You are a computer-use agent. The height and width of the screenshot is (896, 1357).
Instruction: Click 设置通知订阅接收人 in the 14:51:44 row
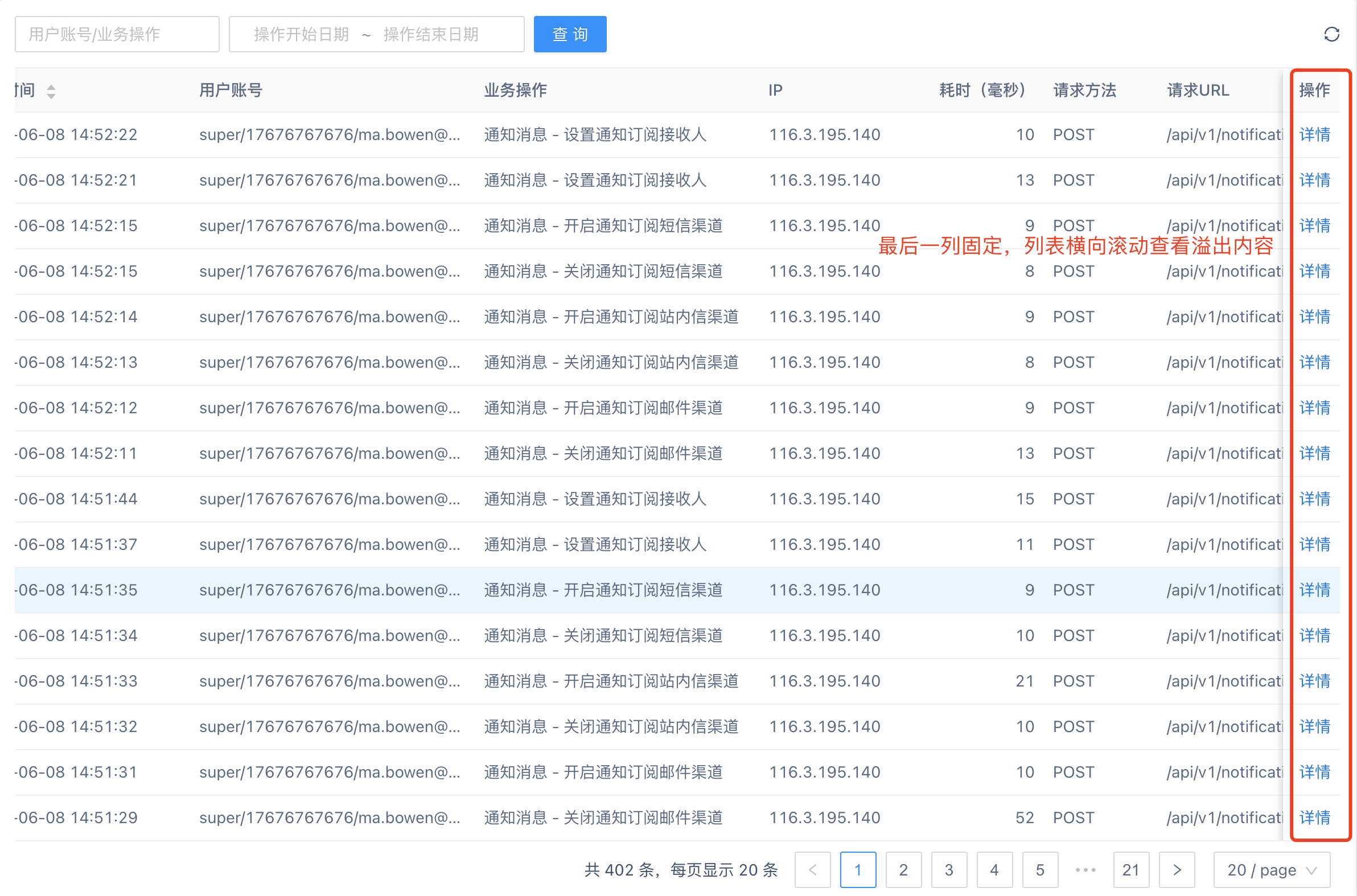pyautogui.click(x=635, y=499)
